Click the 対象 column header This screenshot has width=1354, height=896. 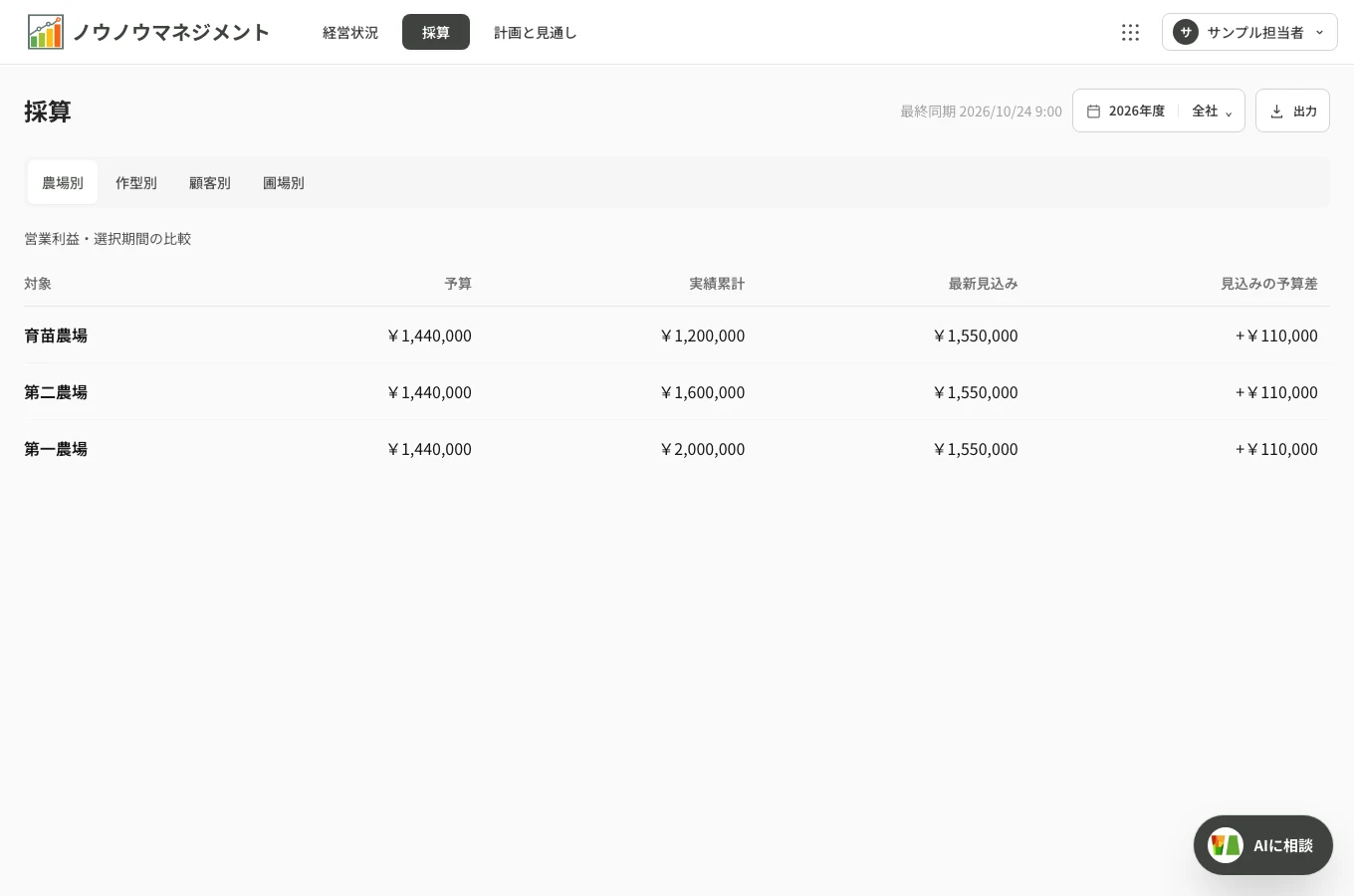[x=38, y=284]
